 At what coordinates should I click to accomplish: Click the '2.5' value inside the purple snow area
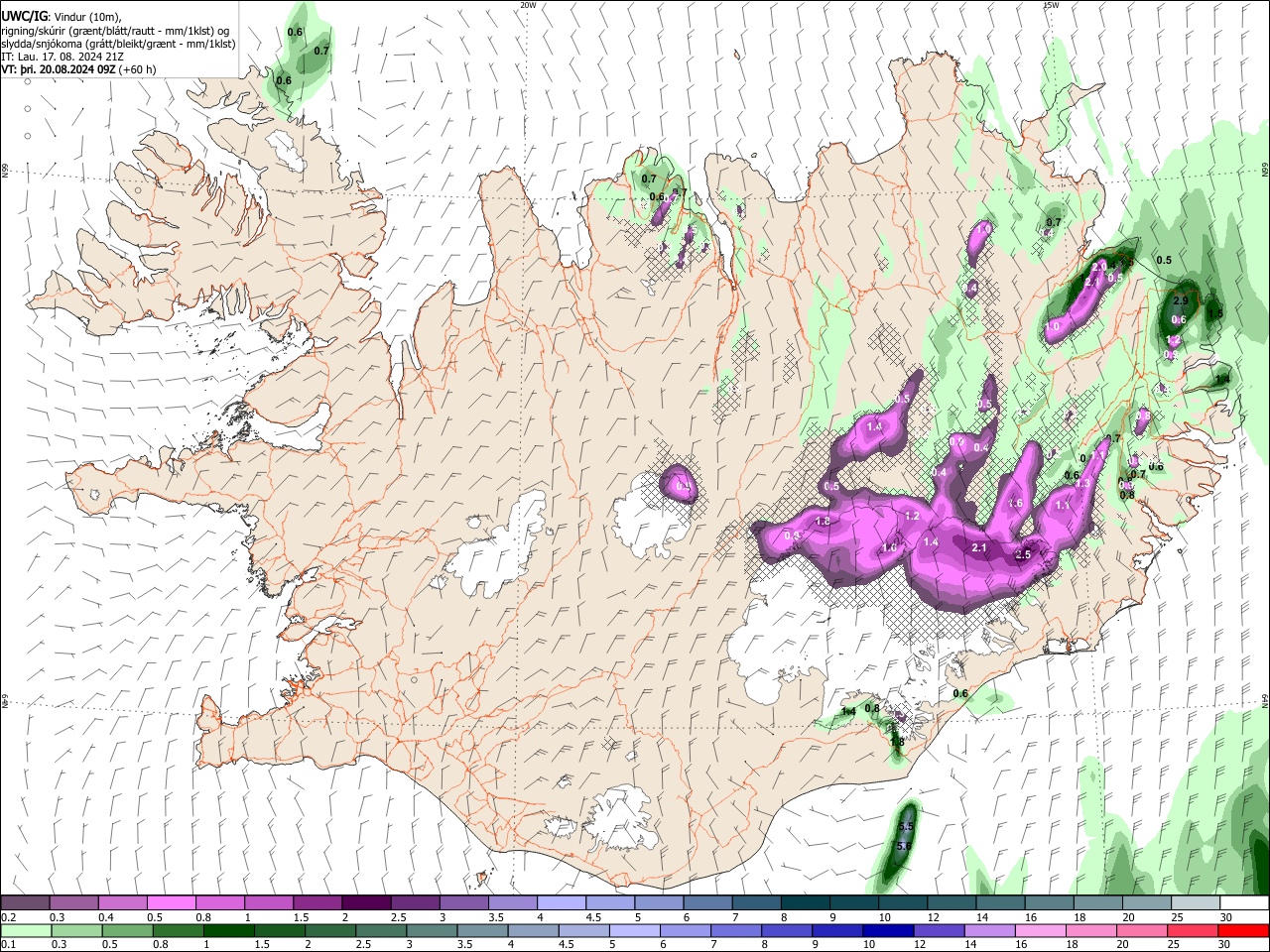pos(1024,555)
